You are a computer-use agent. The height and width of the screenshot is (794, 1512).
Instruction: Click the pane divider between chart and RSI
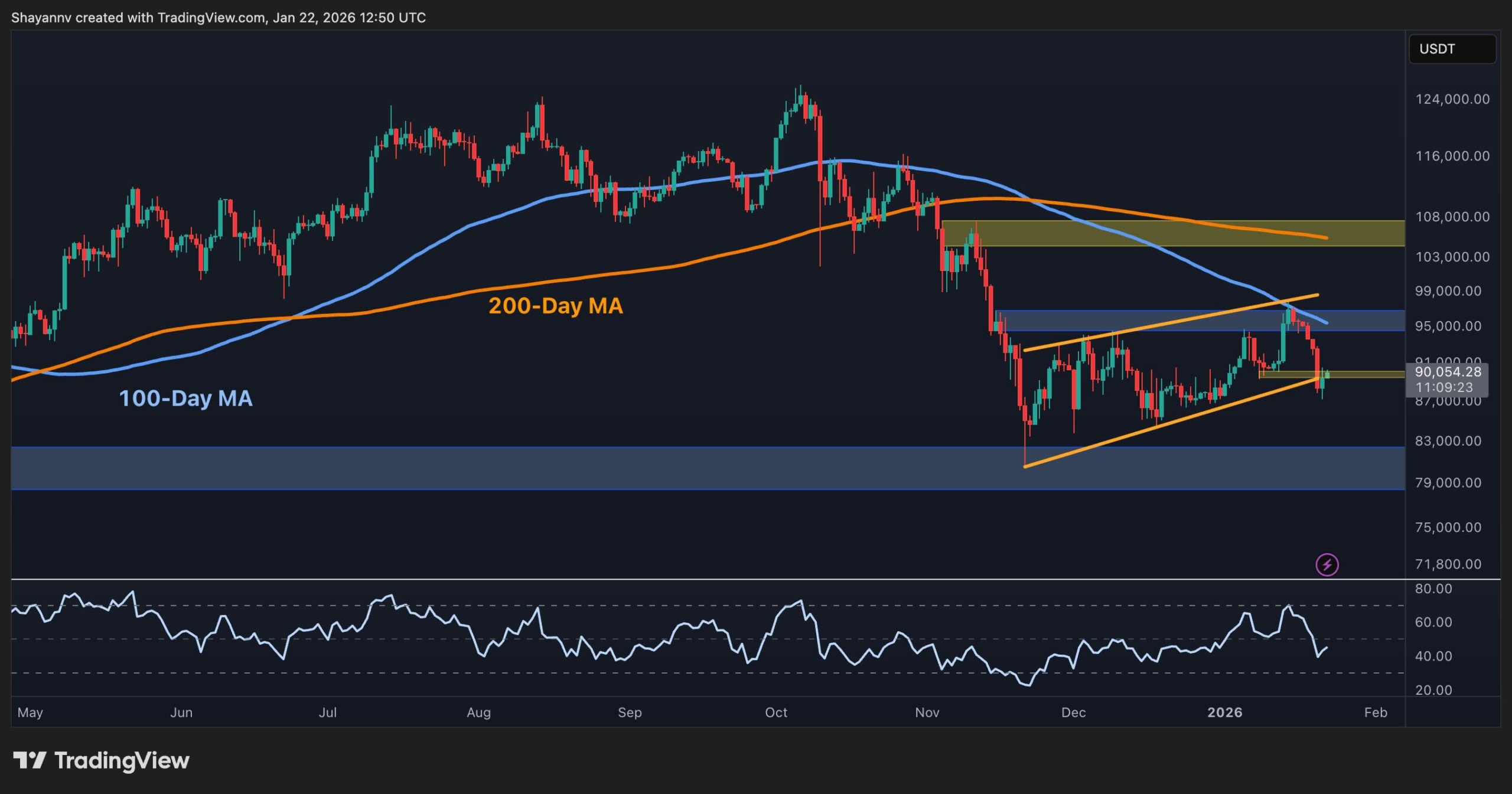tap(709, 580)
